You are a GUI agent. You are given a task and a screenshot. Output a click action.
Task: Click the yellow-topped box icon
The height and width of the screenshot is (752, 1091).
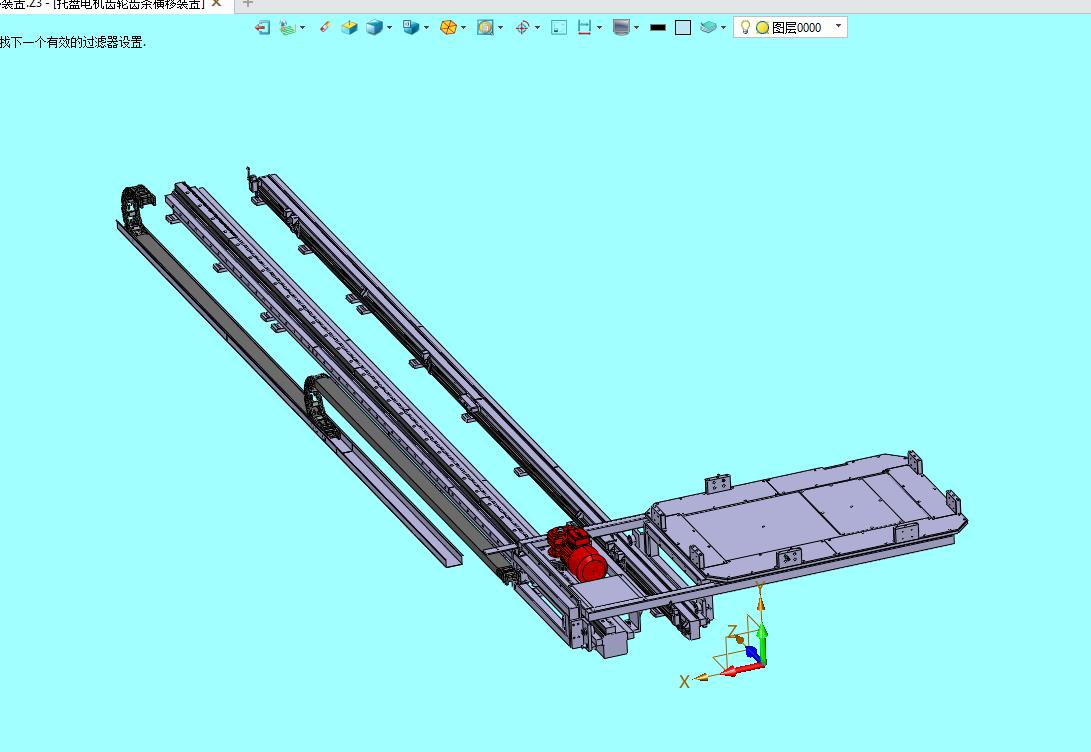point(349,28)
